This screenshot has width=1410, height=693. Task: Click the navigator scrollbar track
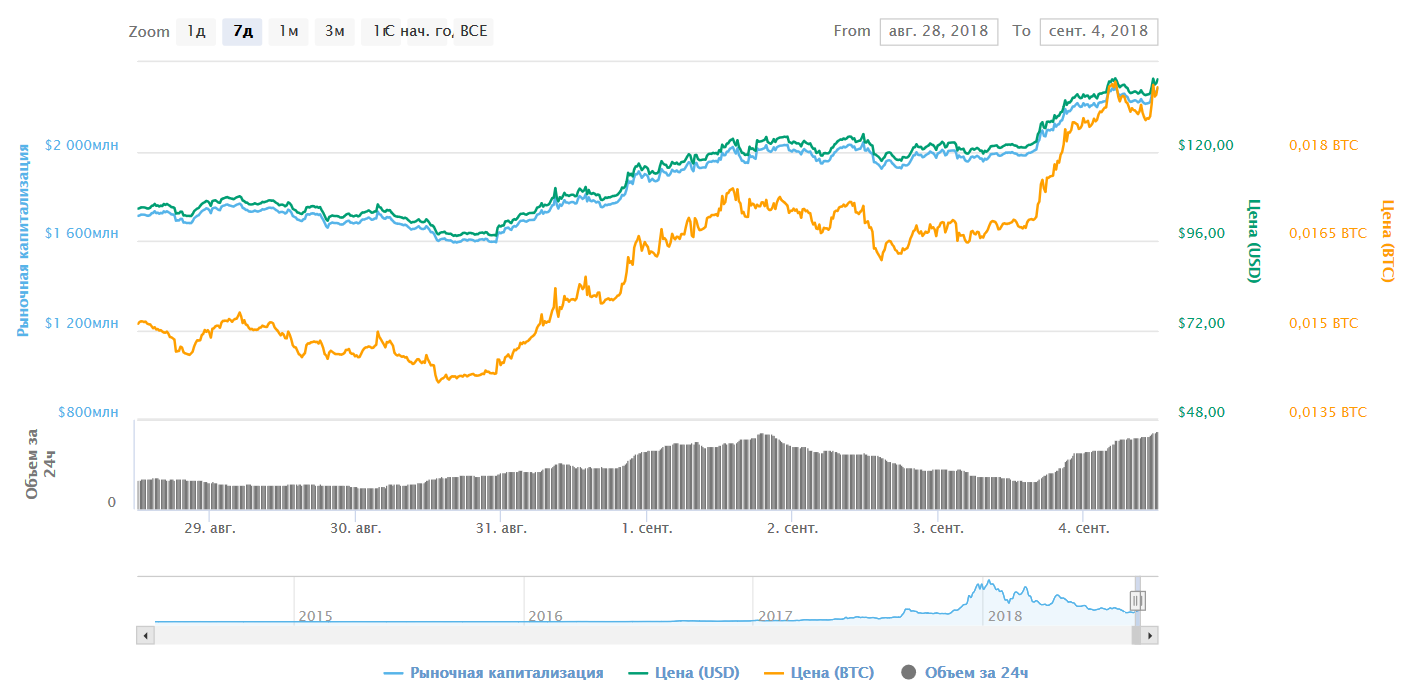click(640, 635)
